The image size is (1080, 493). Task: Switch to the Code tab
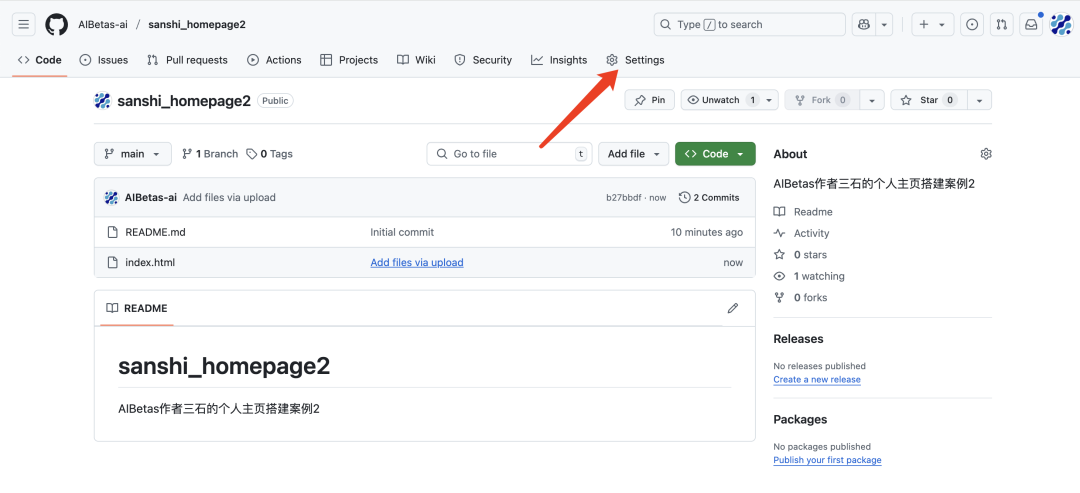pyautogui.click(x=40, y=60)
